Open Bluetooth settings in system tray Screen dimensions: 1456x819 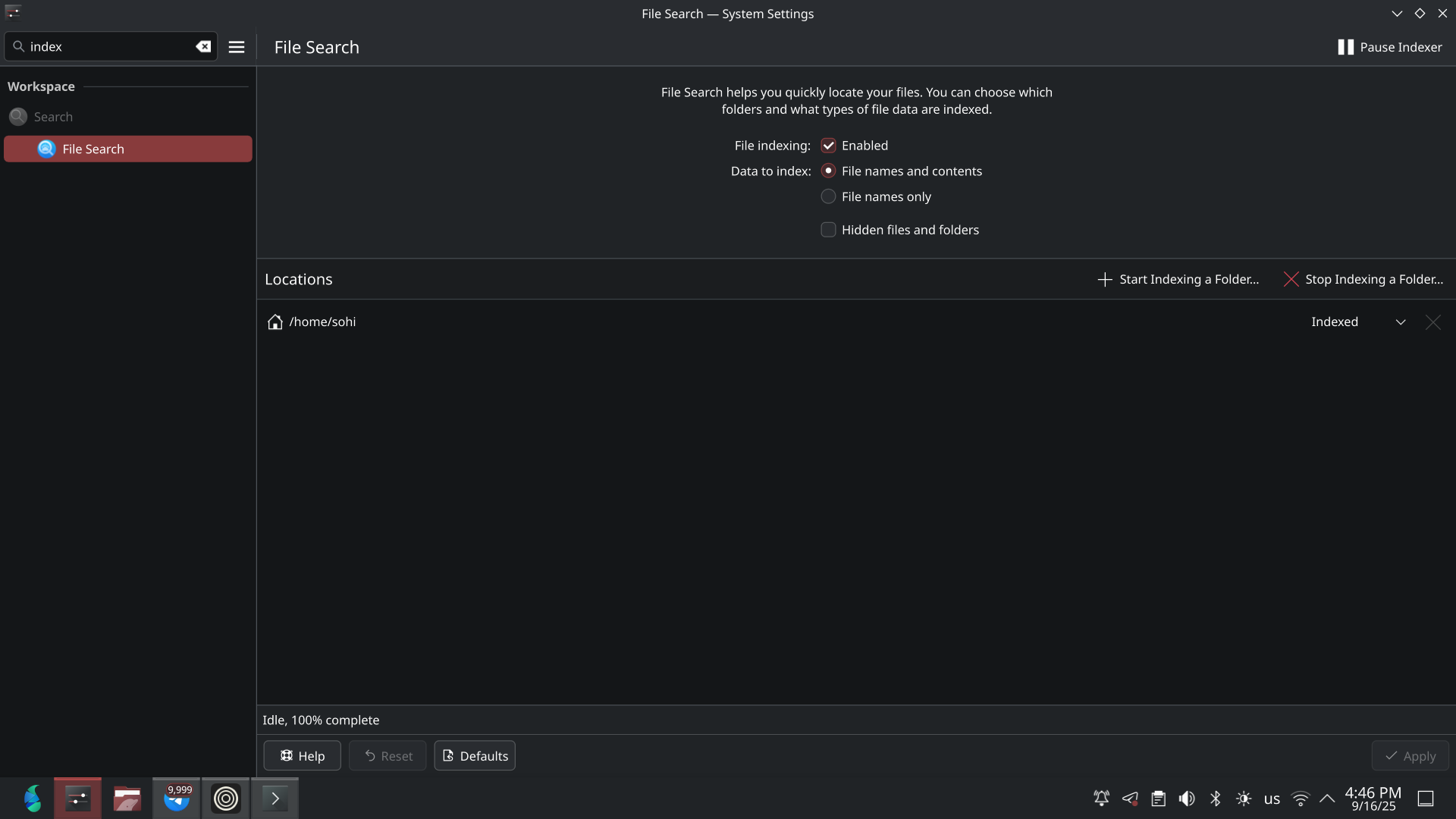point(1216,799)
